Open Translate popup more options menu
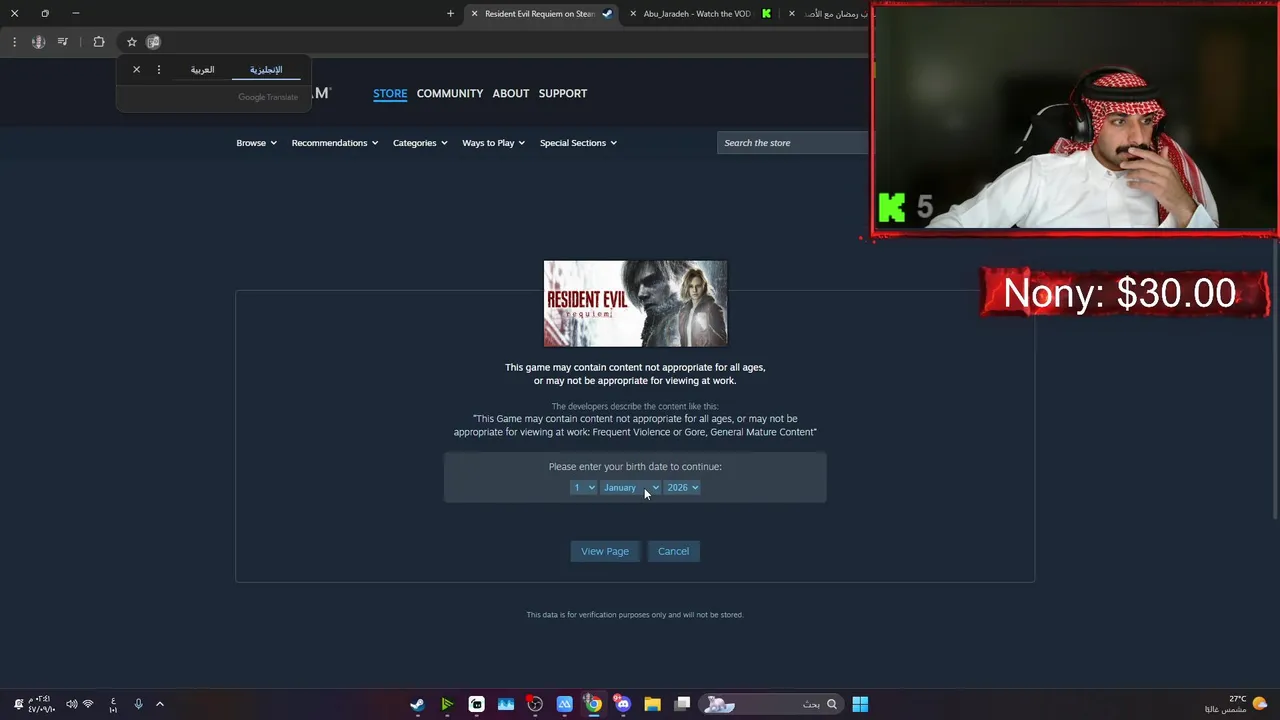1280x720 pixels. click(x=158, y=70)
